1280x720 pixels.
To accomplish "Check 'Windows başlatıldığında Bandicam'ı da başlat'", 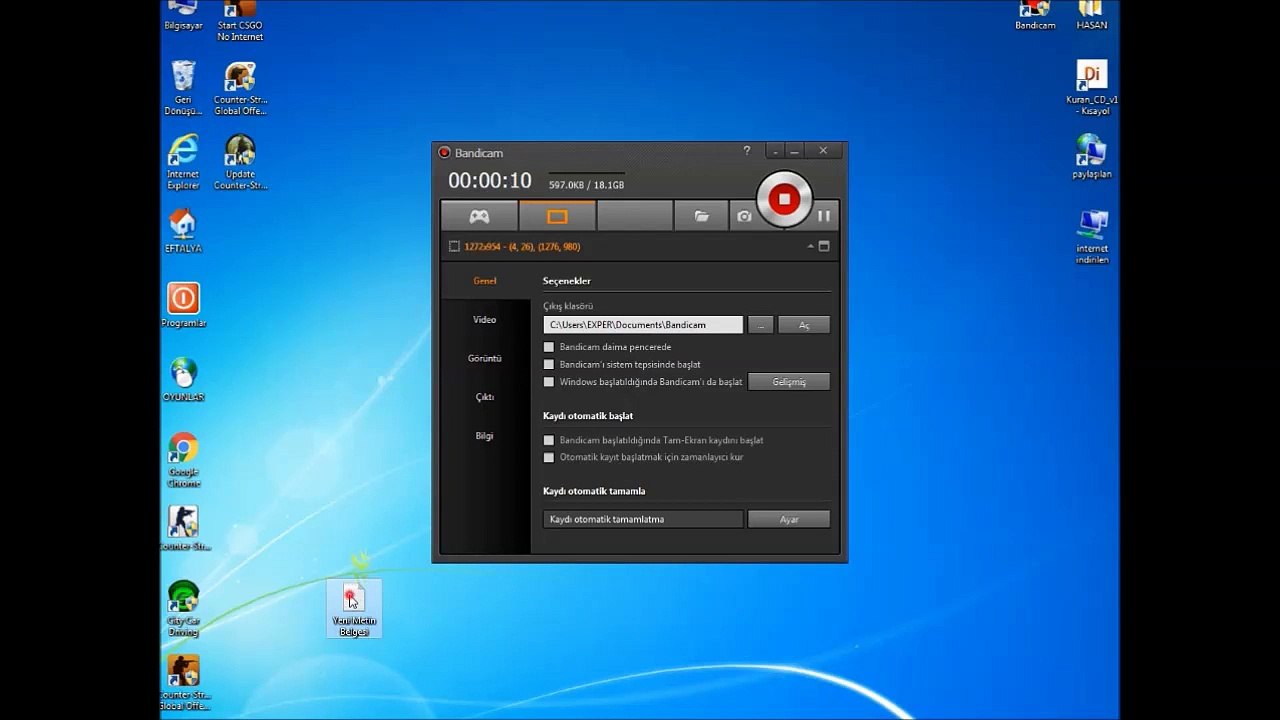I will (548, 382).
